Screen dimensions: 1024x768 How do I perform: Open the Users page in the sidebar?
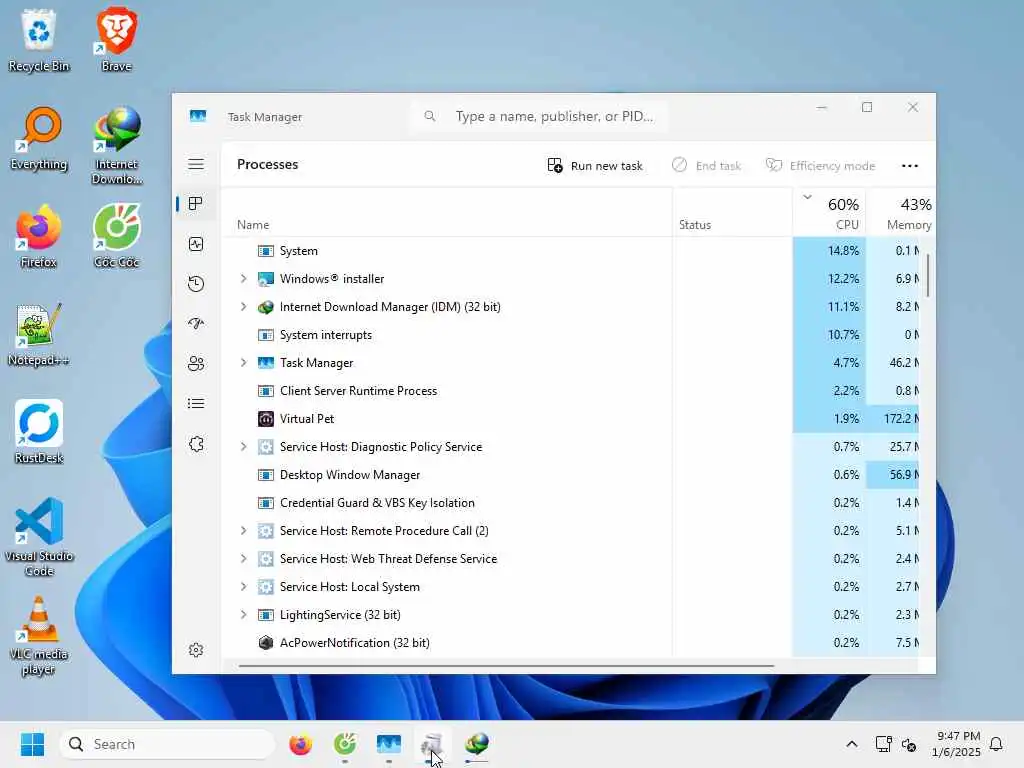pyautogui.click(x=196, y=364)
